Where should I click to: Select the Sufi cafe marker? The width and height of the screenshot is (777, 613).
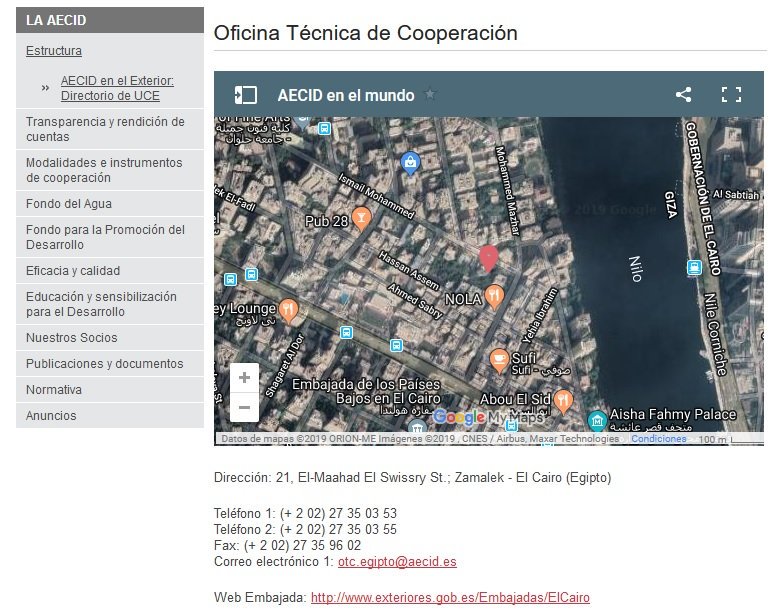(500, 360)
